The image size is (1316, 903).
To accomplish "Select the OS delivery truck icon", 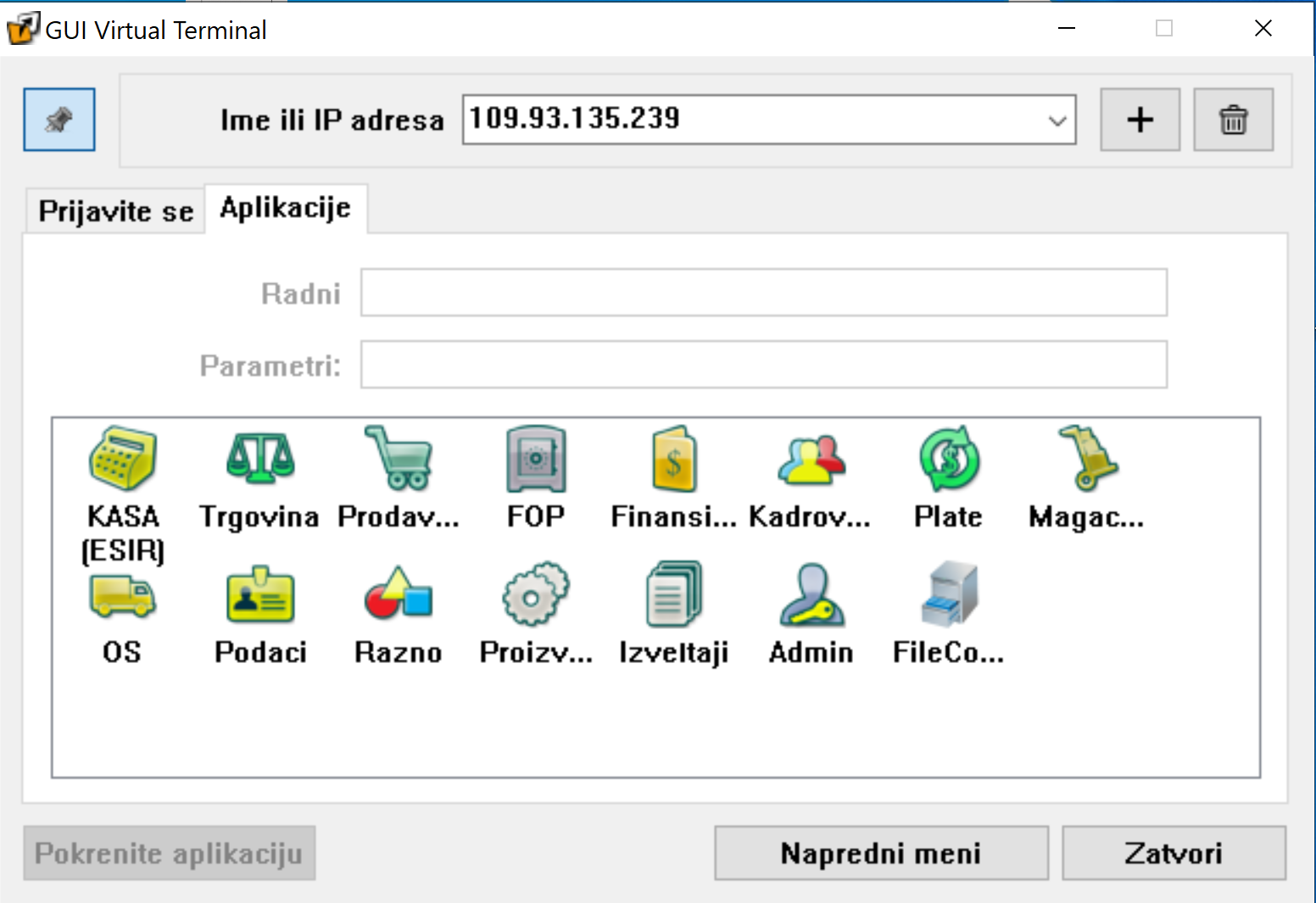I will [x=122, y=595].
